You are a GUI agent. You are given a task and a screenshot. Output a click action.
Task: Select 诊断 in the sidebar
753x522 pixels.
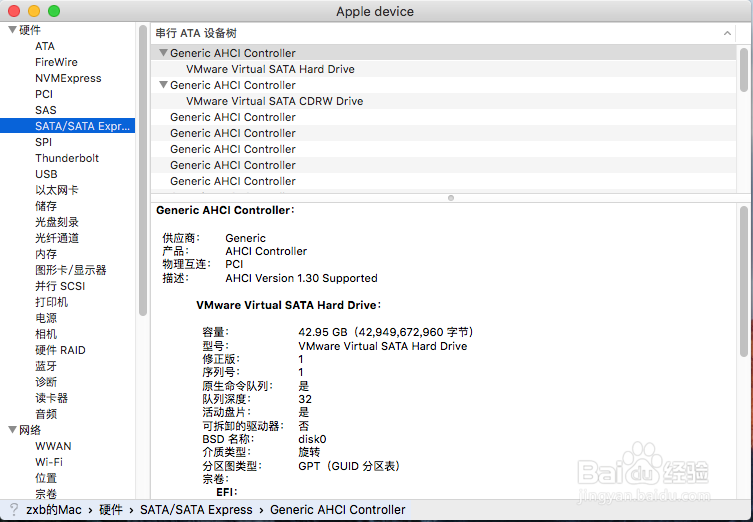click(x=46, y=382)
